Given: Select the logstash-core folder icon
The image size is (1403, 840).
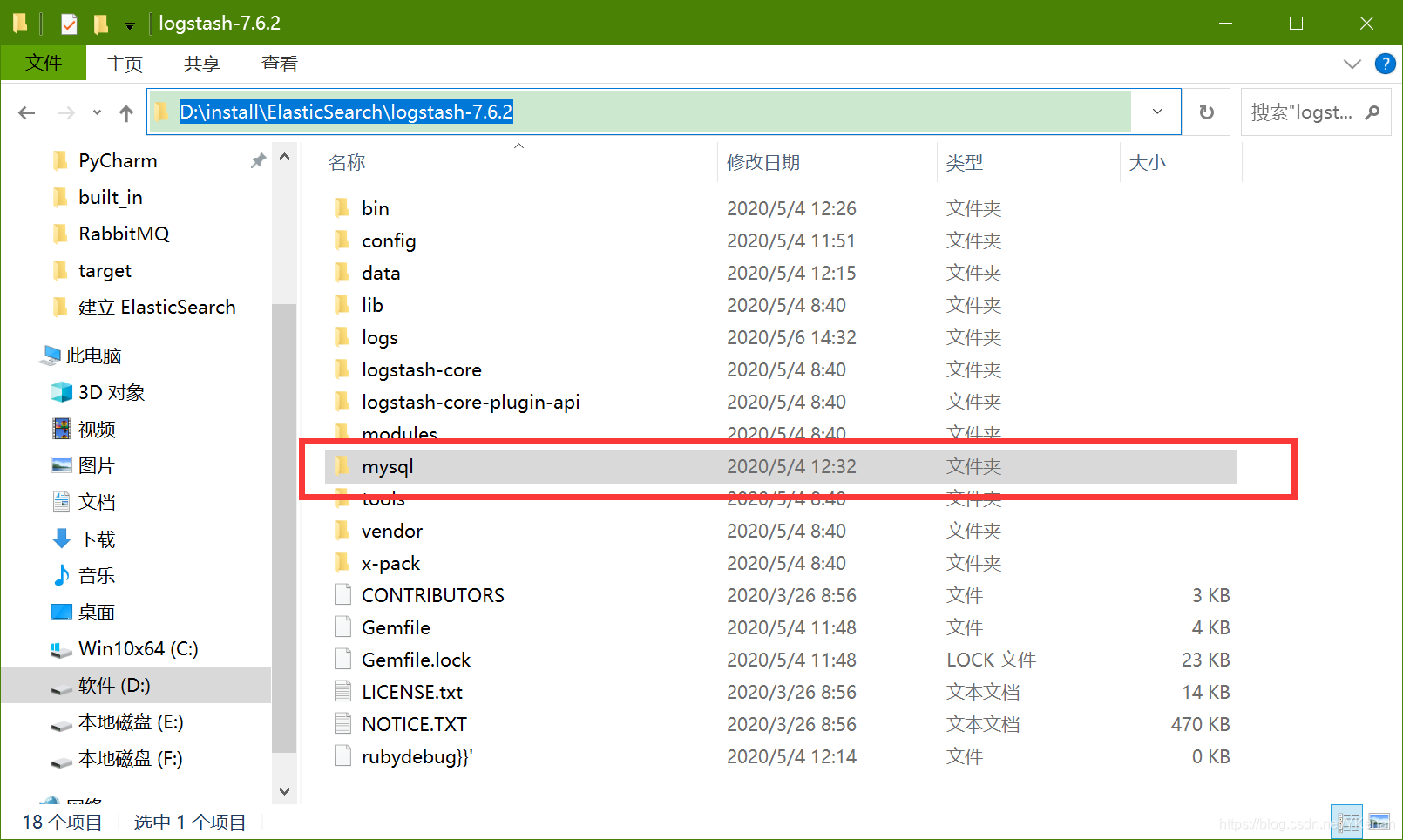Looking at the screenshot, I should click(x=342, y=369).
